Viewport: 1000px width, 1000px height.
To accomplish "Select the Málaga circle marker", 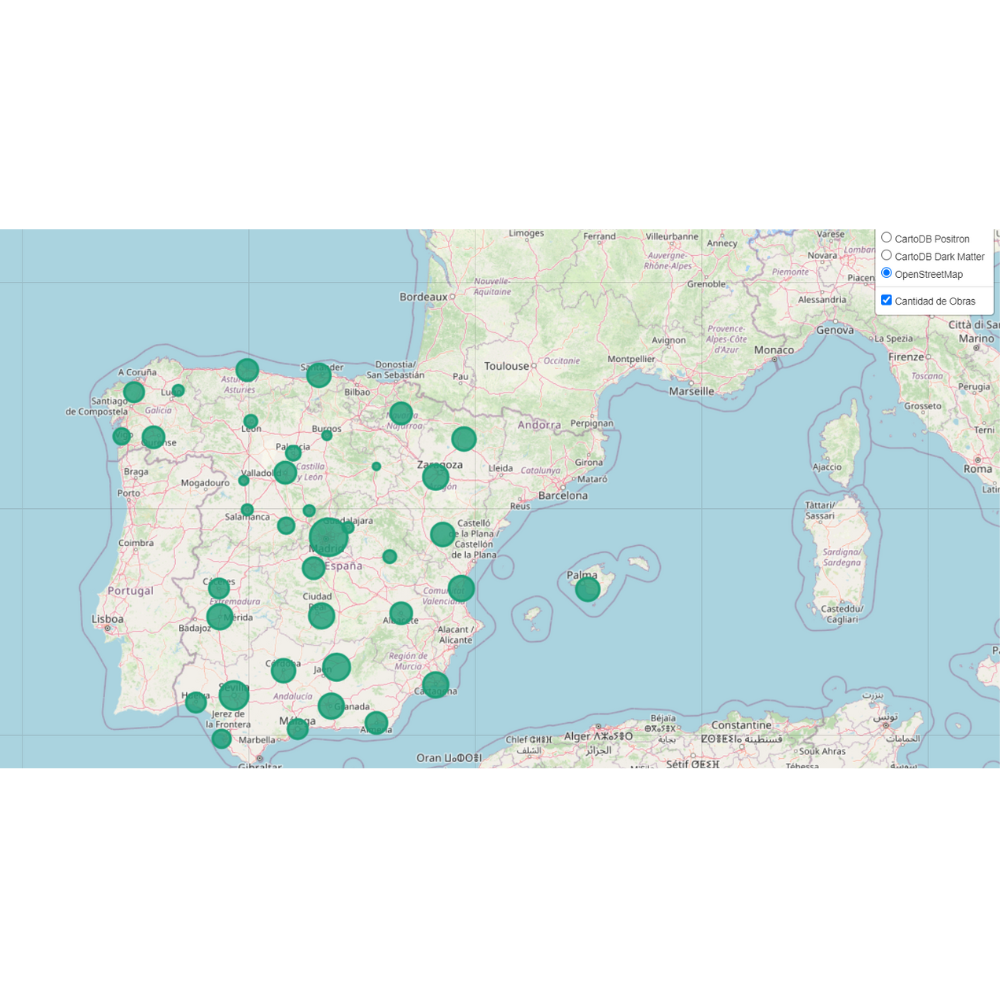I will (x=296, y=729).
